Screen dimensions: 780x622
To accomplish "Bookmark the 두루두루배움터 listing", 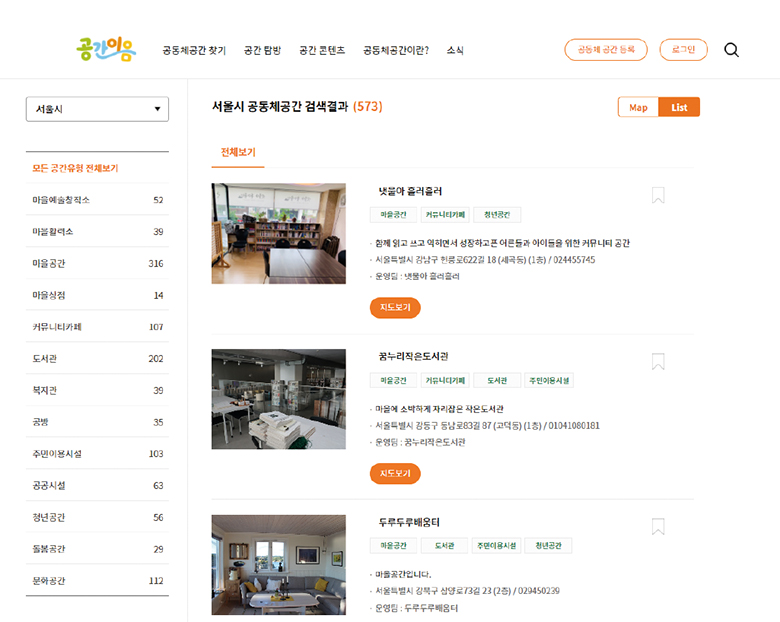I will pyautogui.click(x=658, y=527).
